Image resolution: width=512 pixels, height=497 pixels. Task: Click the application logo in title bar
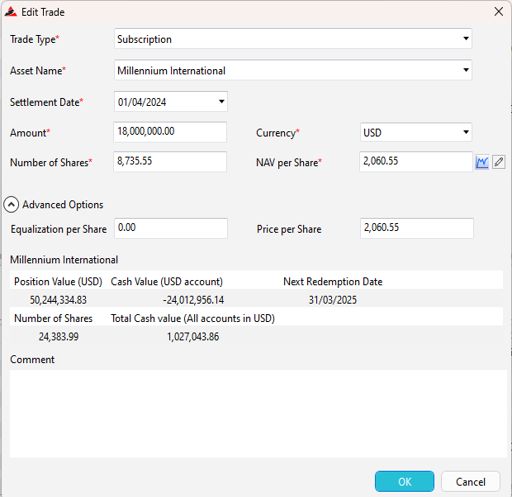coord(11,12)
